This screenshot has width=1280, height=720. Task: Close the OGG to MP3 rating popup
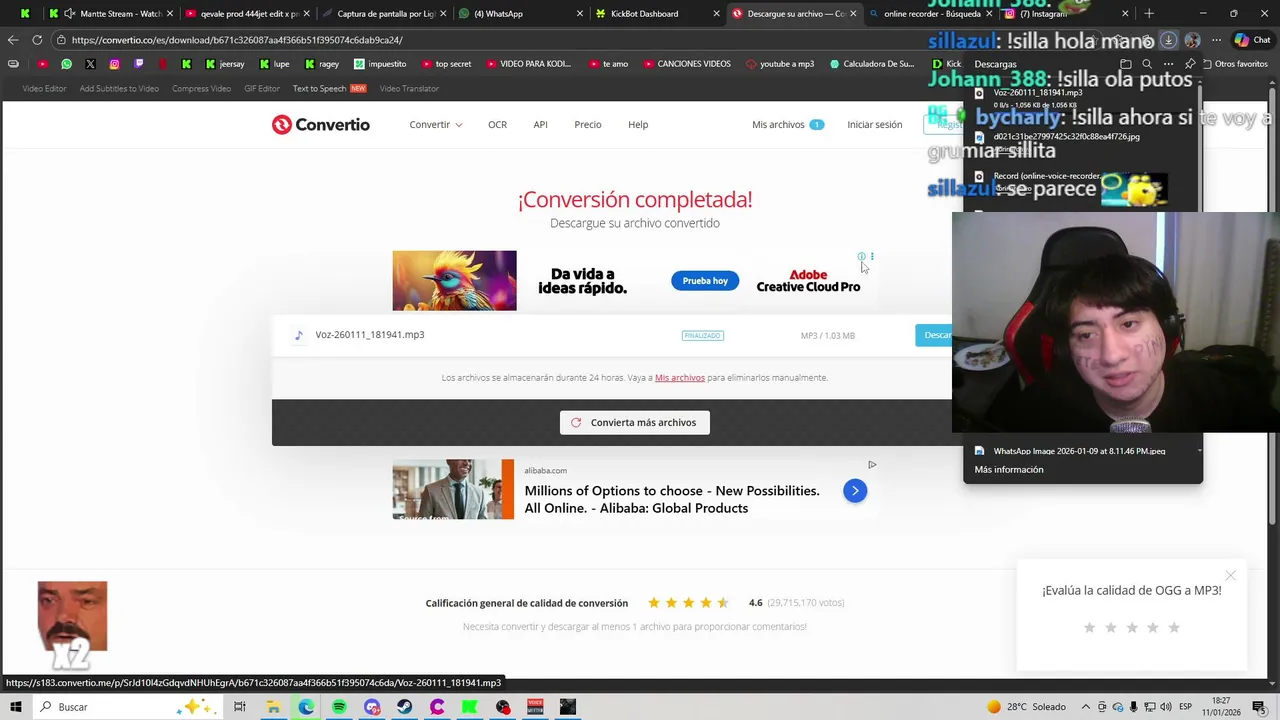click(x=1231, y=575)
